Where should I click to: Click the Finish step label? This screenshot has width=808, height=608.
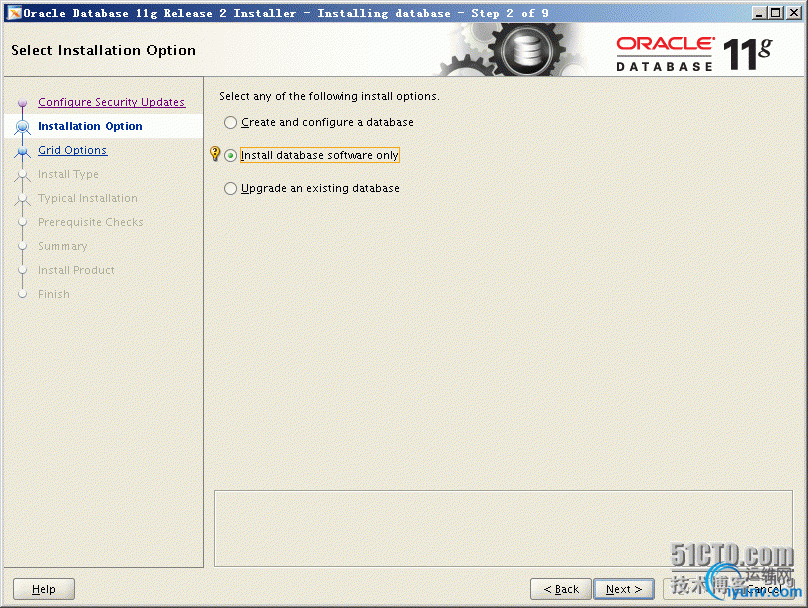coord(54,294)
